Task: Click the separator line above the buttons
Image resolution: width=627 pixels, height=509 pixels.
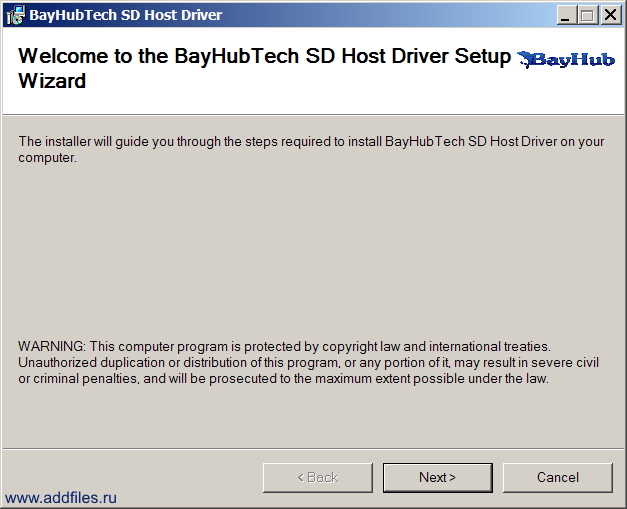Action: click(313, 447)
